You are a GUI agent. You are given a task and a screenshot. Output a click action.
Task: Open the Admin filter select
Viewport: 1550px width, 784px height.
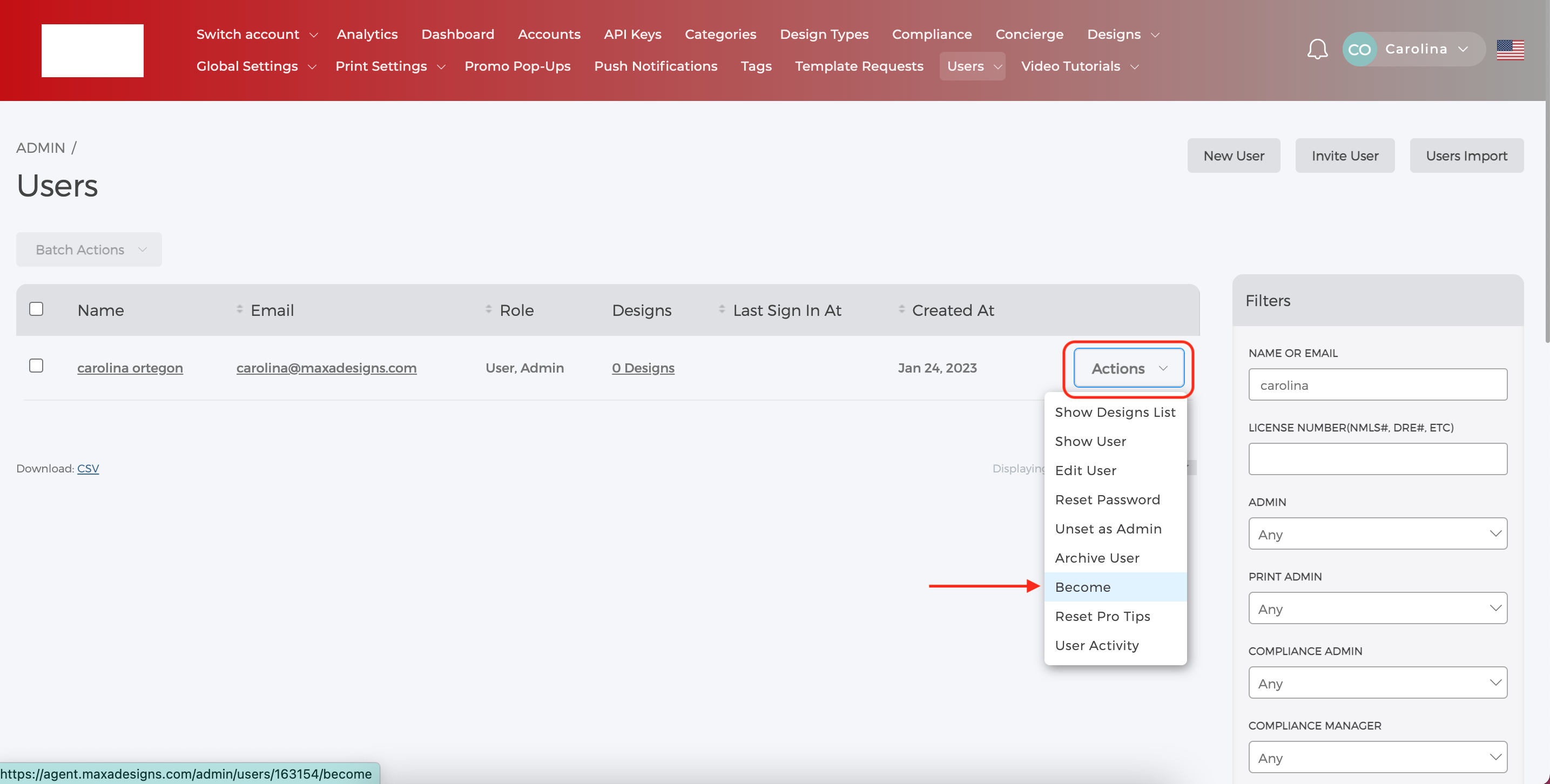[1377, 533]
